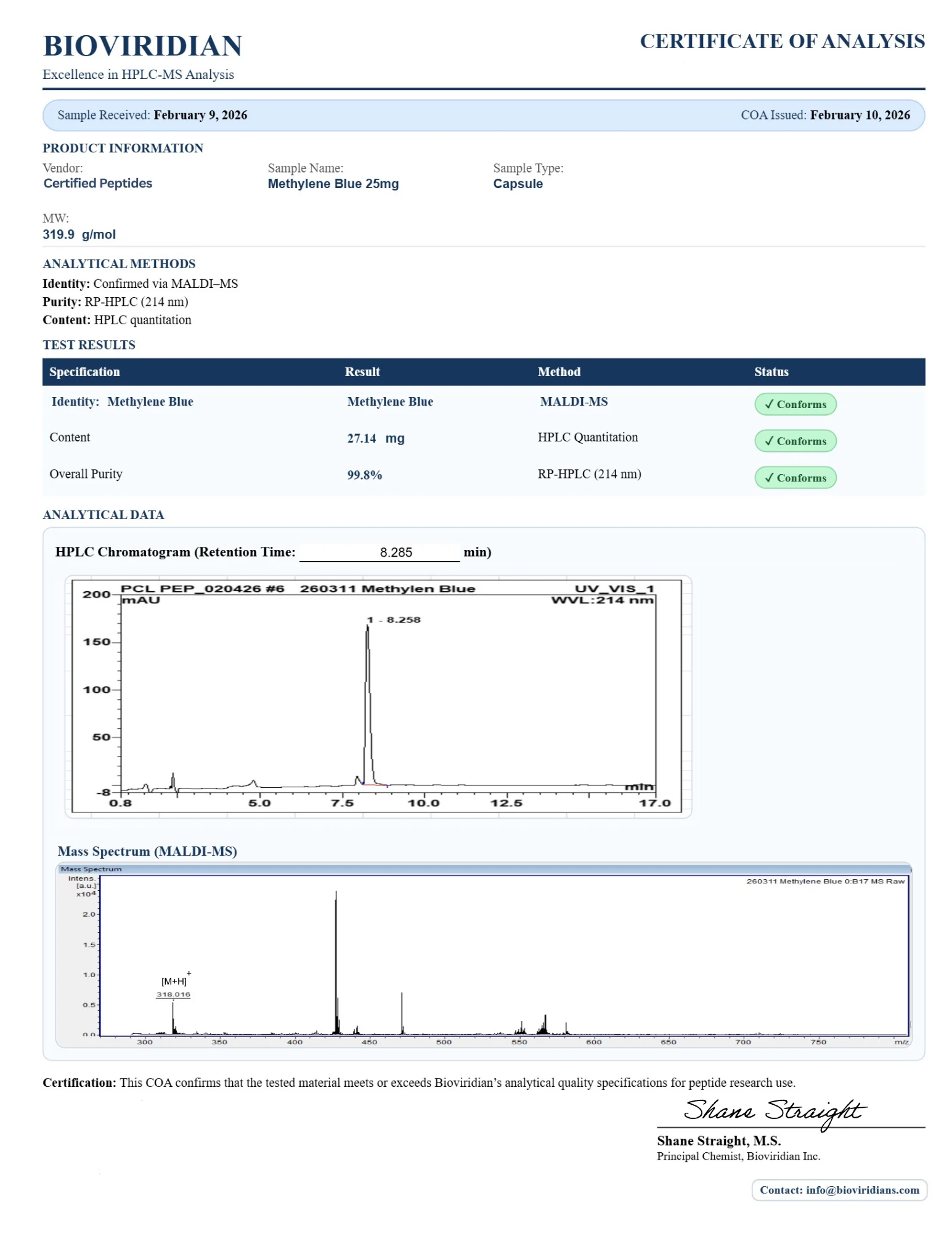Click the Conforms badge in the Identity row

coord(795,404)
